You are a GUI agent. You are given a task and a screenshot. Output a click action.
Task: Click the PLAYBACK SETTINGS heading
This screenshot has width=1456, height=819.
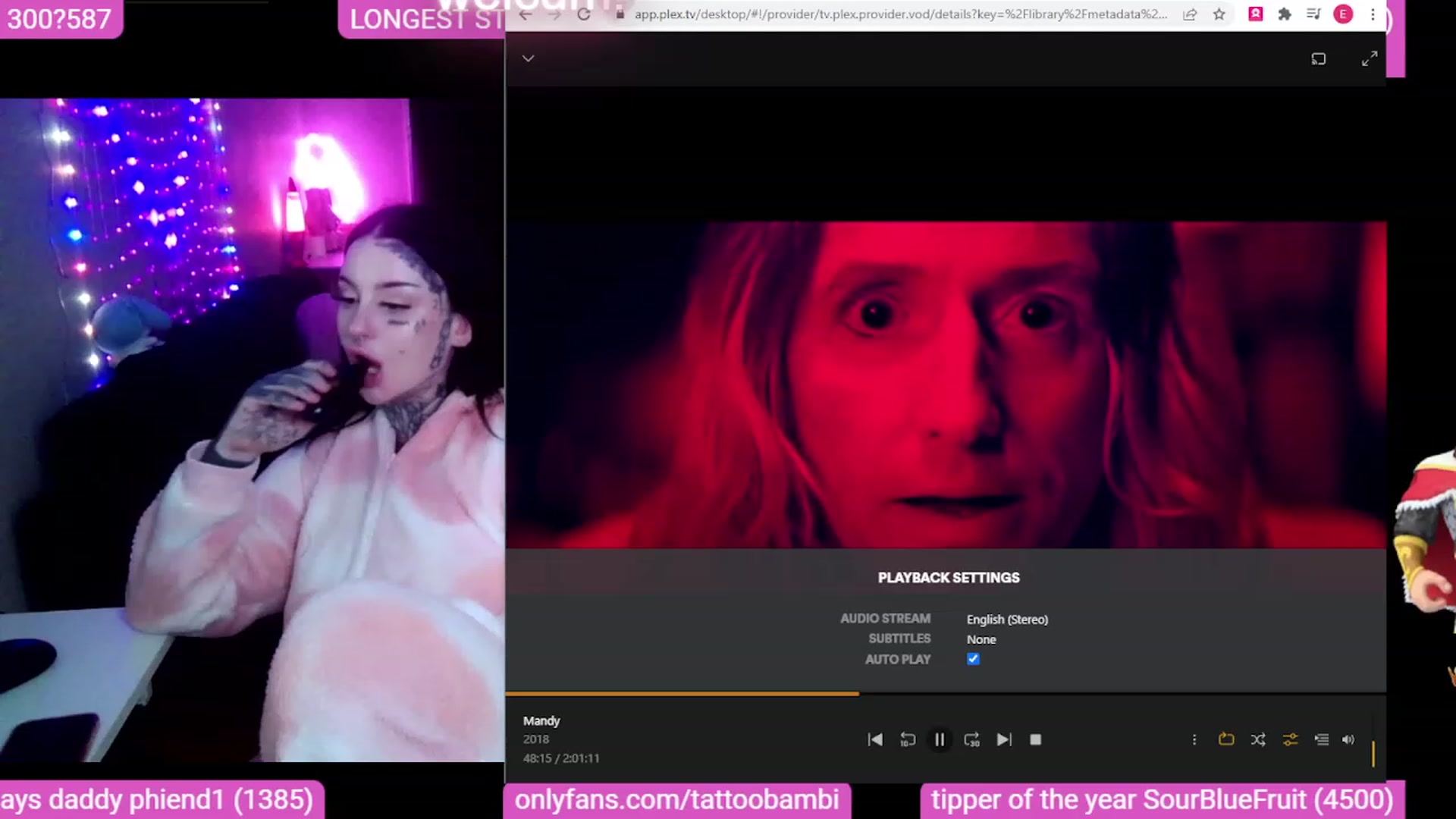click(x=949, y=578)
